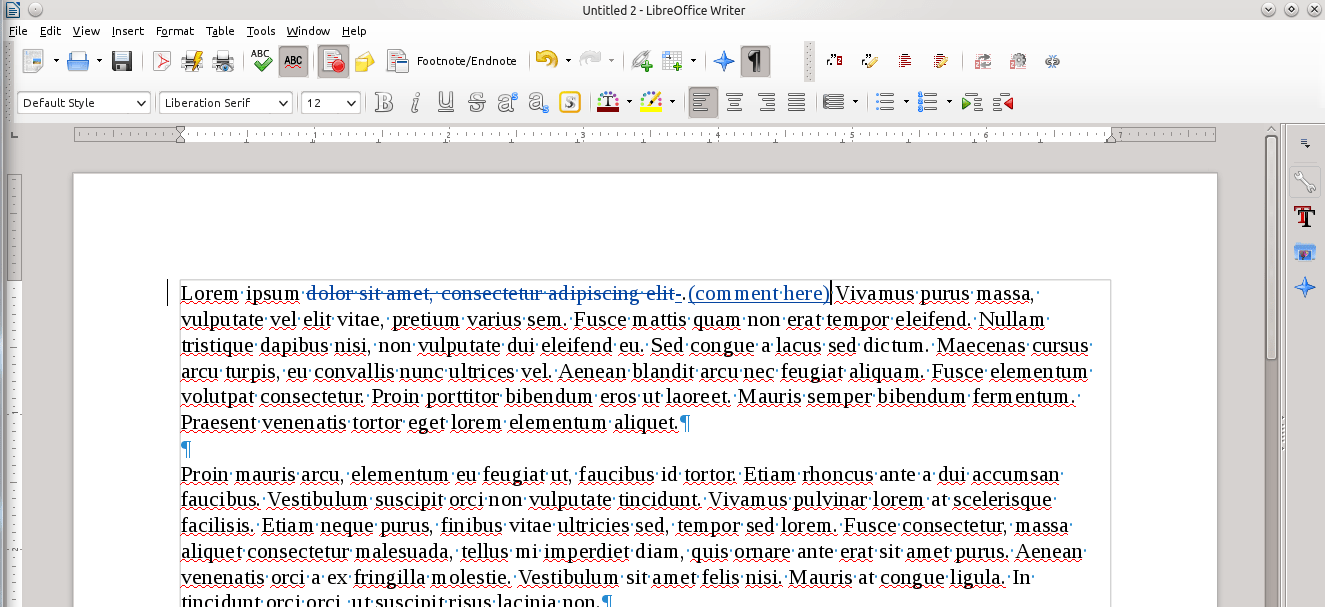Increase paragraph indent with green arrow
The width and height of the screenshot is (1325, 607).
[x=971, y=102]
